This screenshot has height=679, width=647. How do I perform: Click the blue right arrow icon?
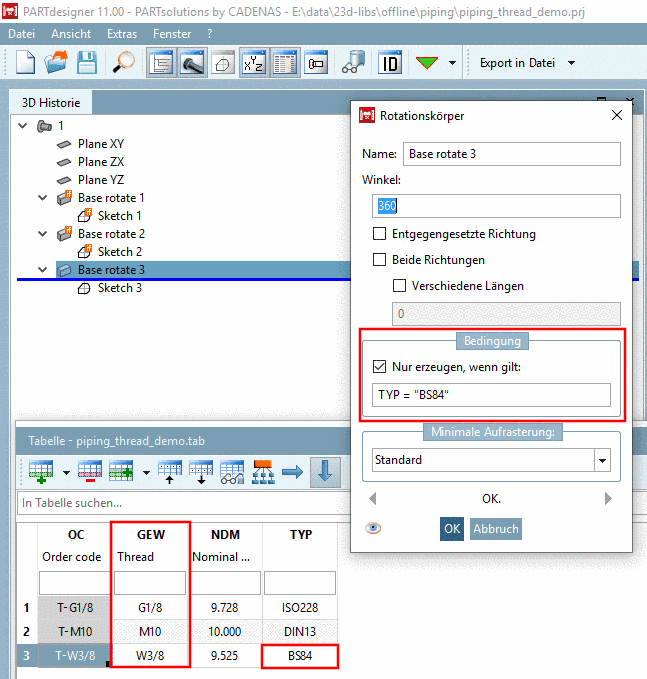click(x=293, y=472)
